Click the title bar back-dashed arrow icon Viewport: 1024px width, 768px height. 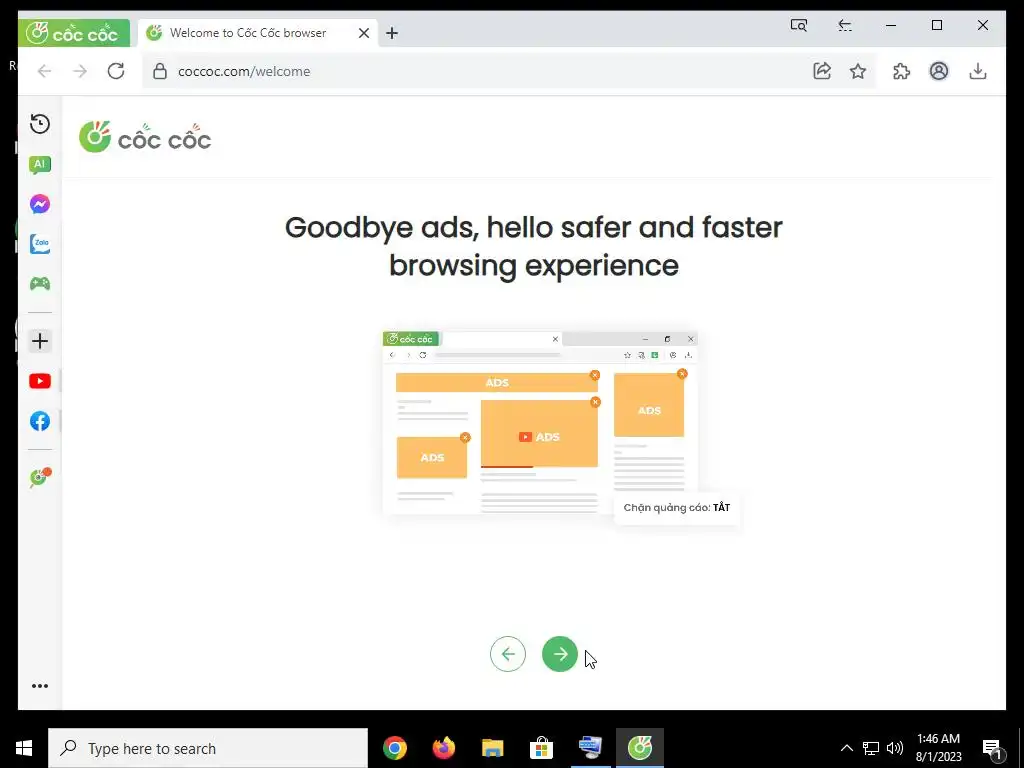844,25
